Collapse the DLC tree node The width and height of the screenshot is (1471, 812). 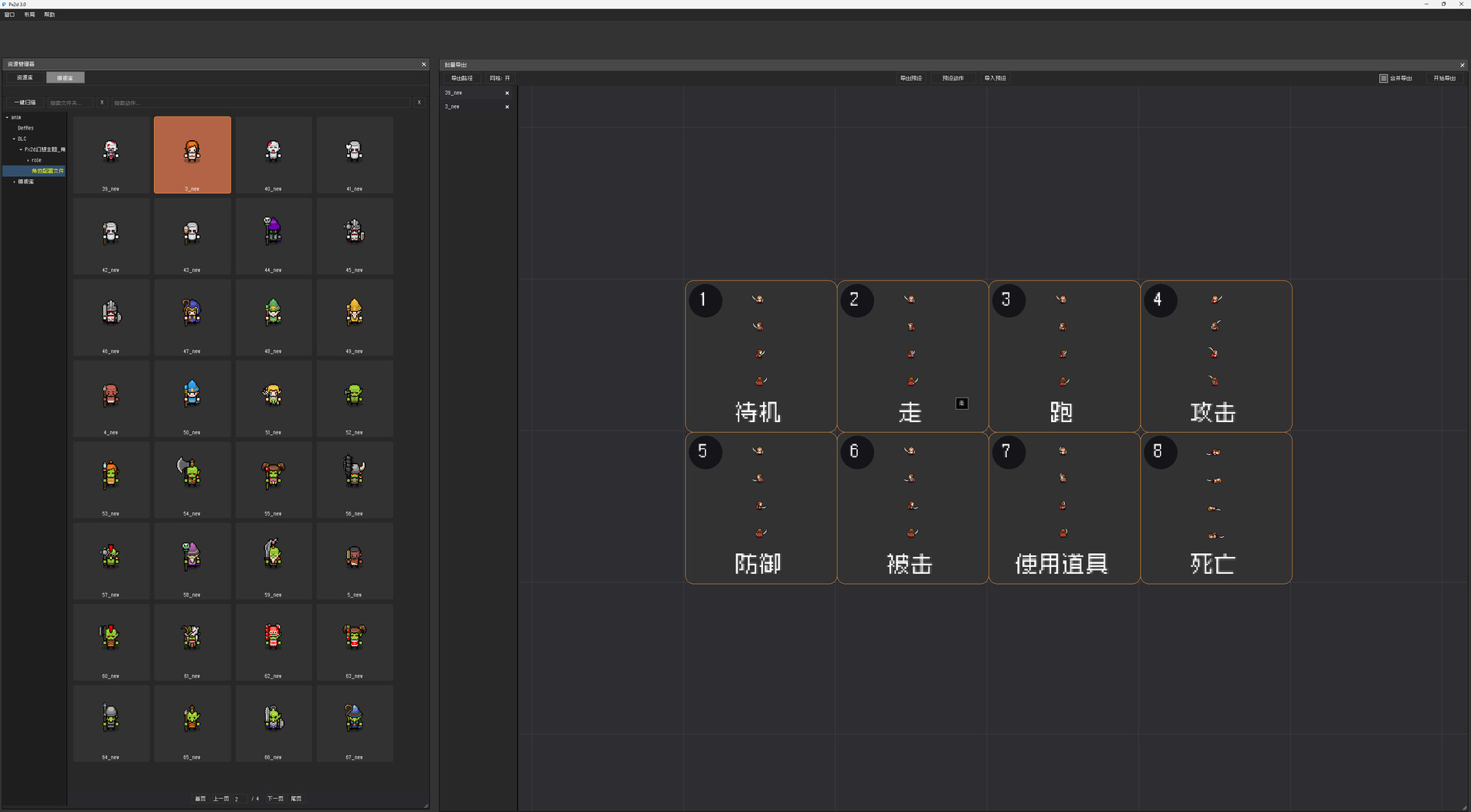tap(14, 139)
